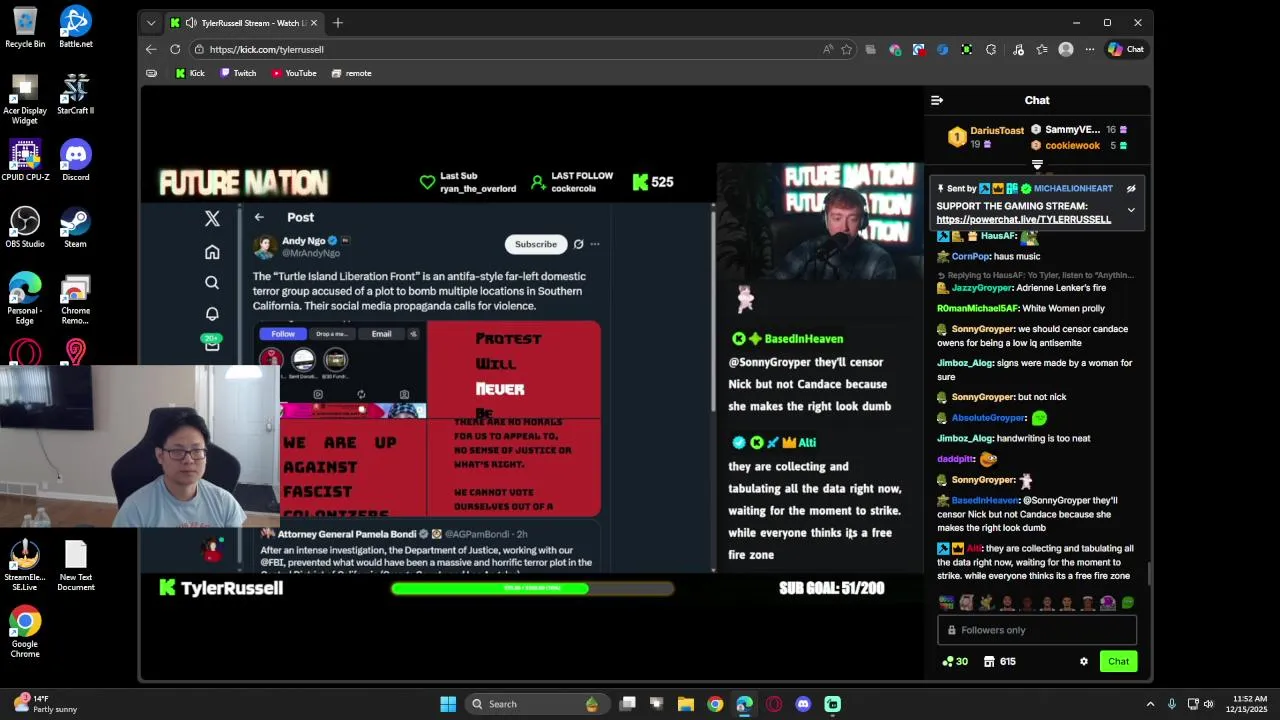Open File Explorer from taskbar
The height and width of the screenshot is (720, 1280).
point(686,704)
